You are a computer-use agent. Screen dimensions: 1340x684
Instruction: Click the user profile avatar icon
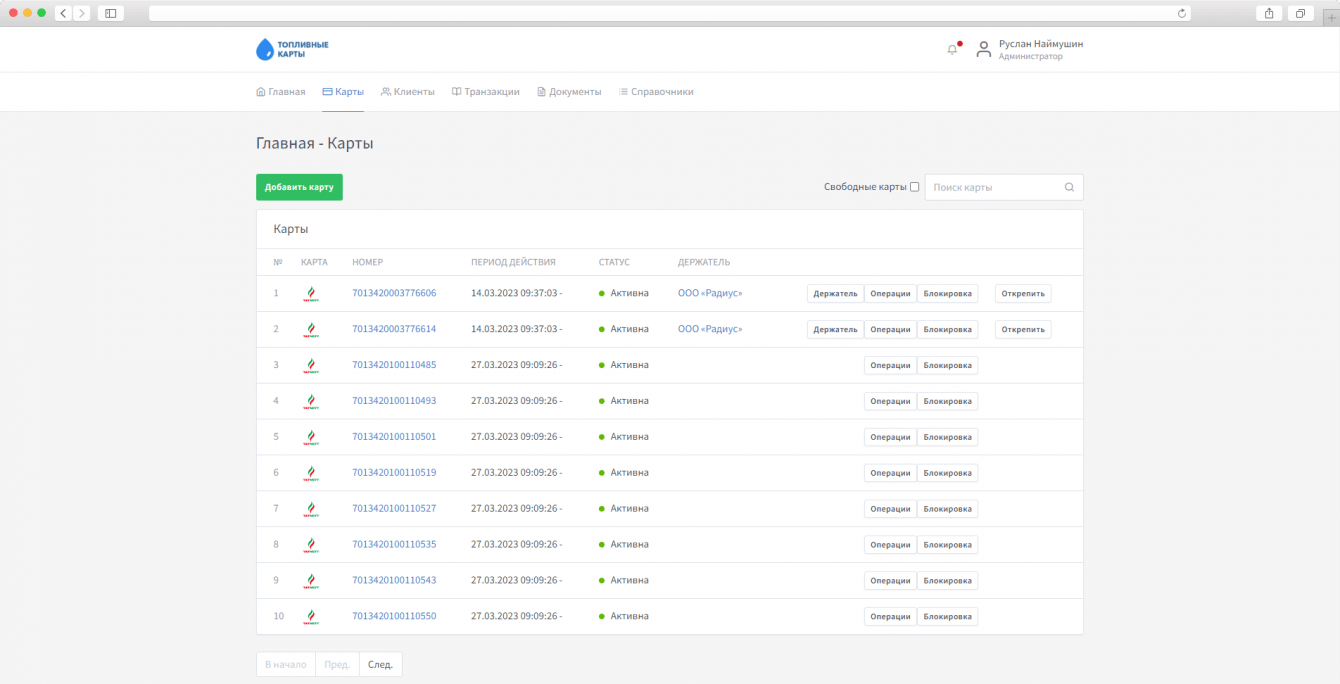[984, 50]
